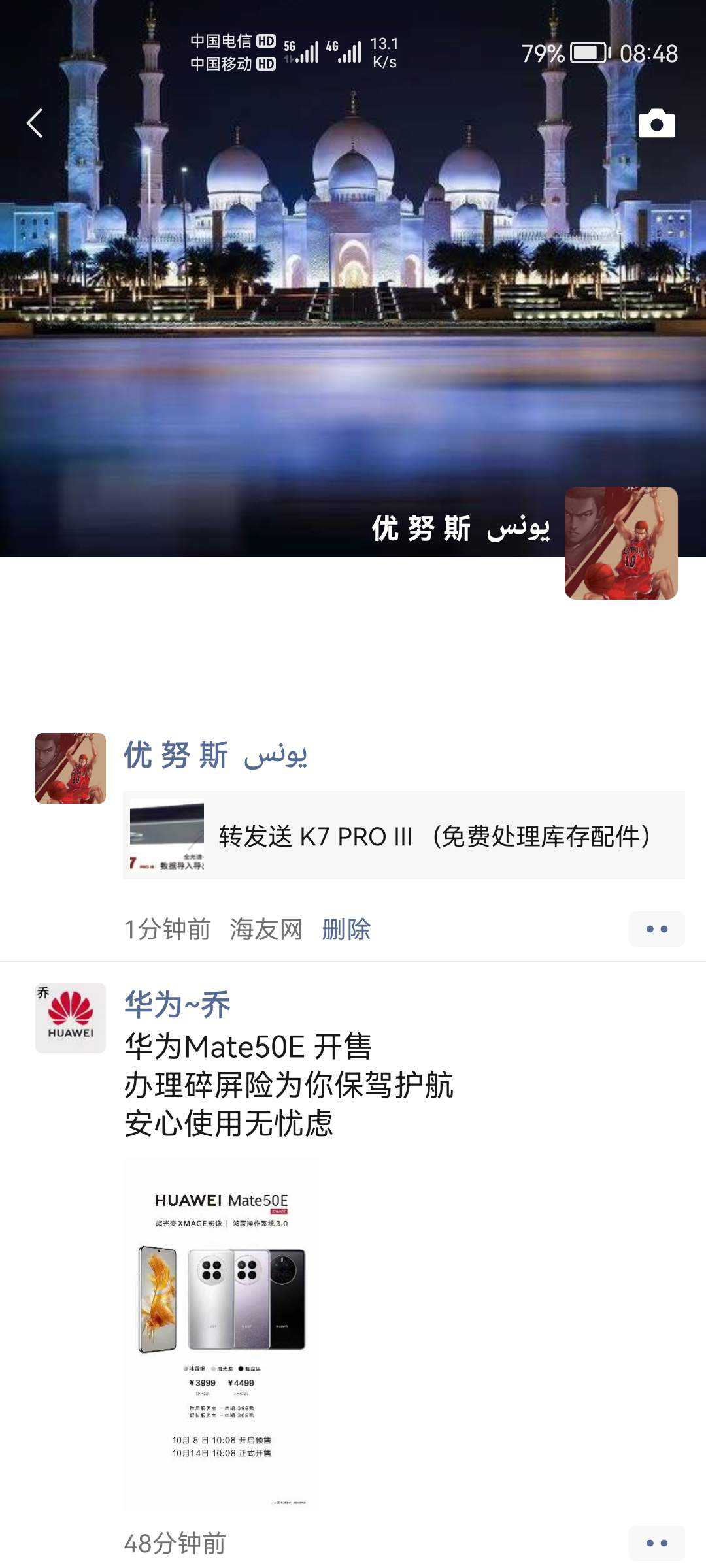
Task: Tap the back arrow icon
Action: pyautogui.click(x=35, y=123)
